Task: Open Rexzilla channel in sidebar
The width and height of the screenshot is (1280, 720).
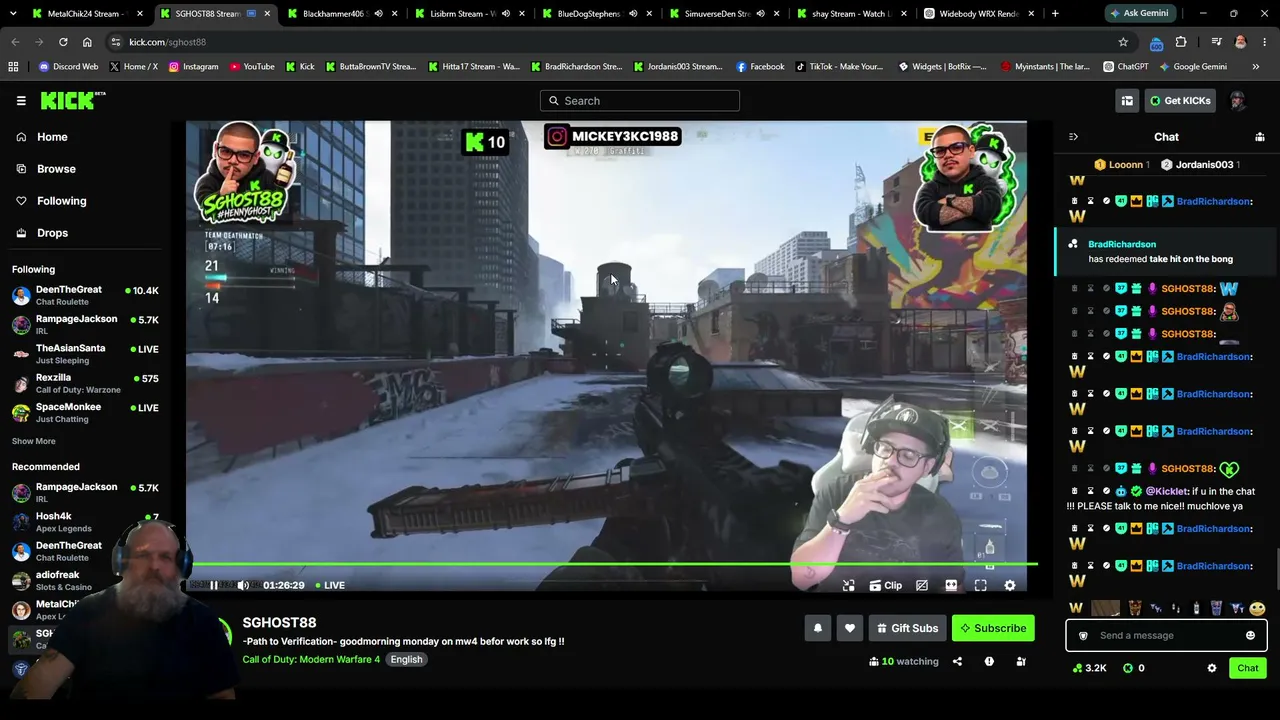Action: click(x=85, y=383)
